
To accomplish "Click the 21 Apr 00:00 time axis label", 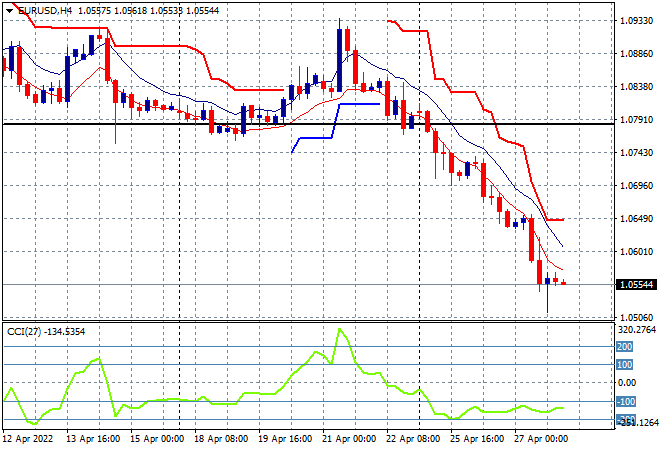I will click(349, 438).
